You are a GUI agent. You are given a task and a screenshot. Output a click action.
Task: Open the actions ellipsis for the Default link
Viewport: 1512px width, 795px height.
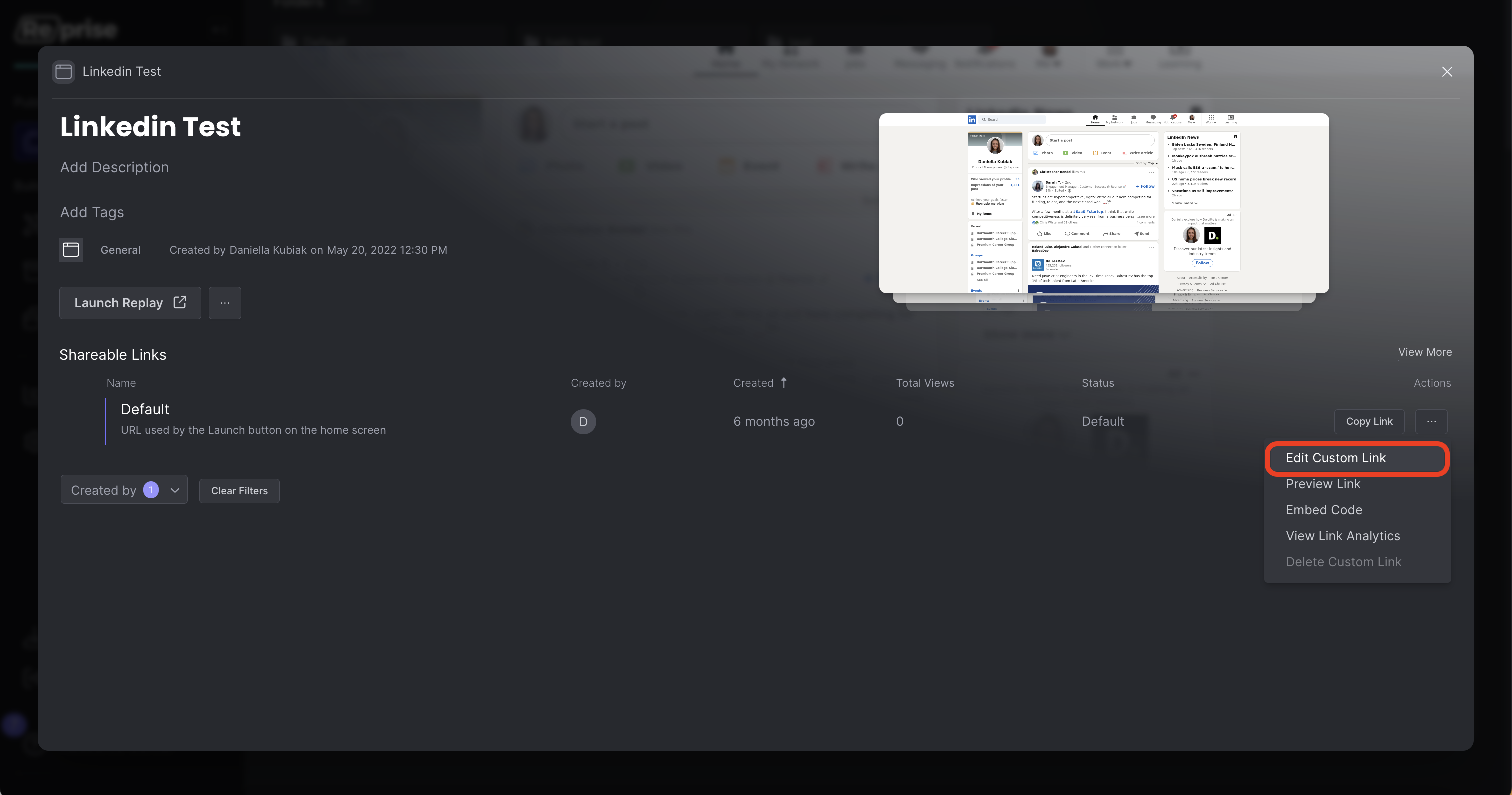point(1431,421)
